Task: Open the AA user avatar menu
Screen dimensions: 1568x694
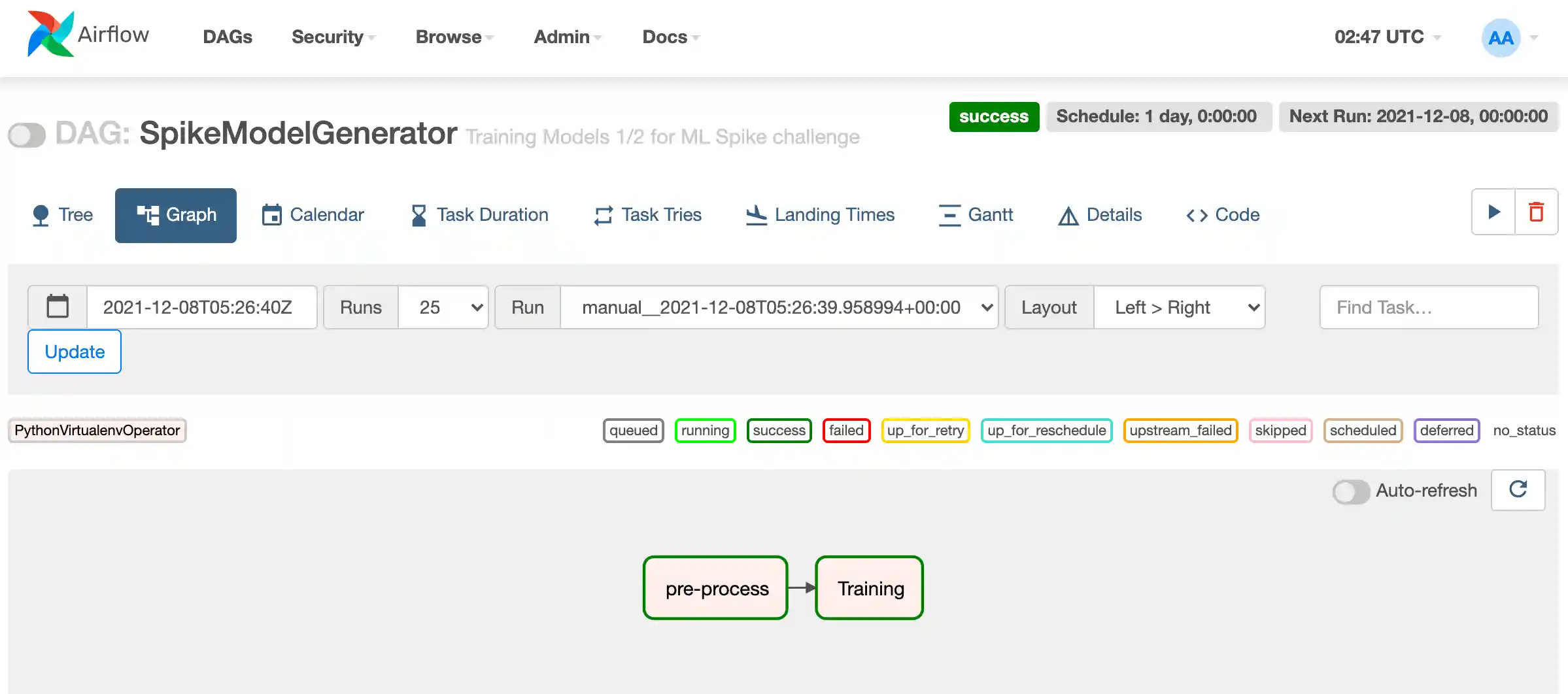Action: pos(1501,38)
